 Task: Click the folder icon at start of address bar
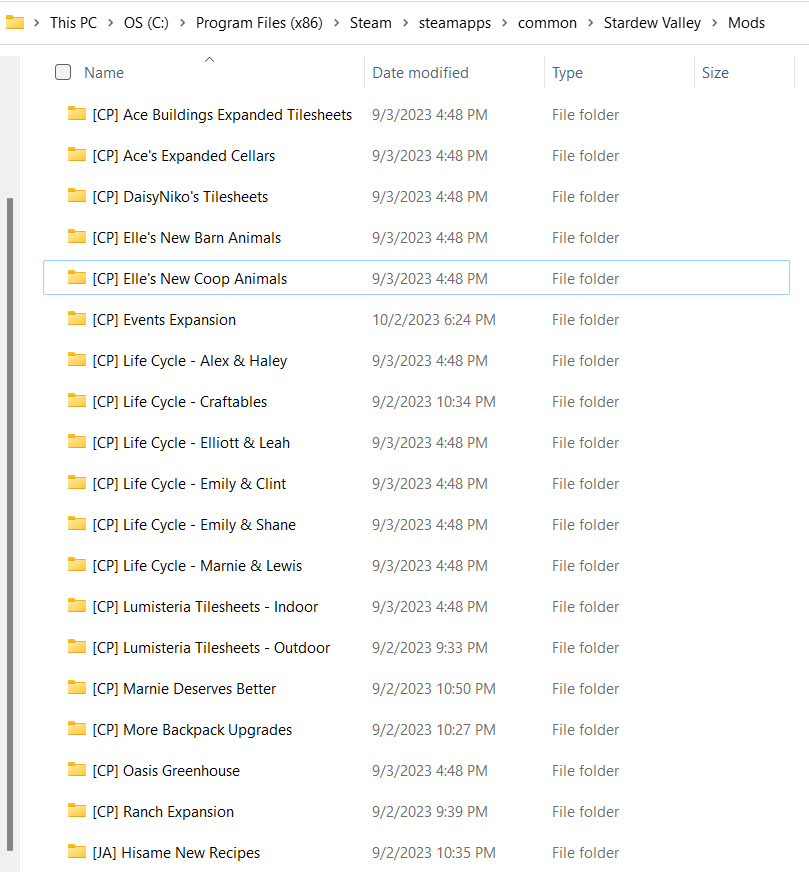click(15, 23)
